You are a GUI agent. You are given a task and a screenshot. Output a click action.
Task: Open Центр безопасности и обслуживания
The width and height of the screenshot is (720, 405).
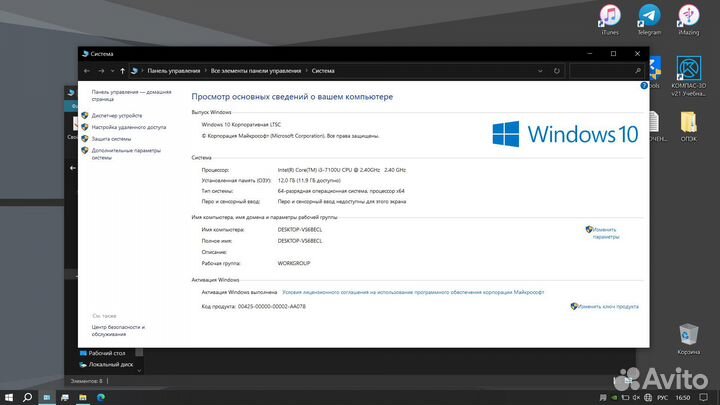coord(118,331)
